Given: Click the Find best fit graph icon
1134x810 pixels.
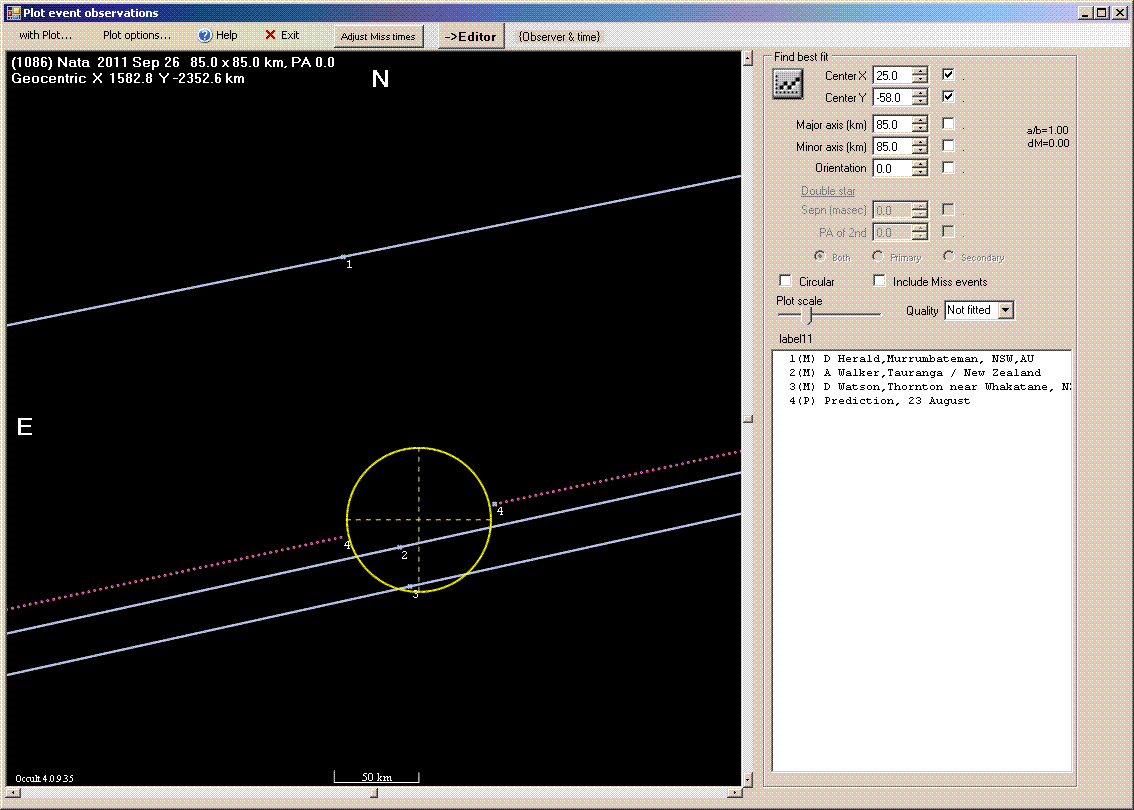Looking at the screenshot, I should click(788, 84).
